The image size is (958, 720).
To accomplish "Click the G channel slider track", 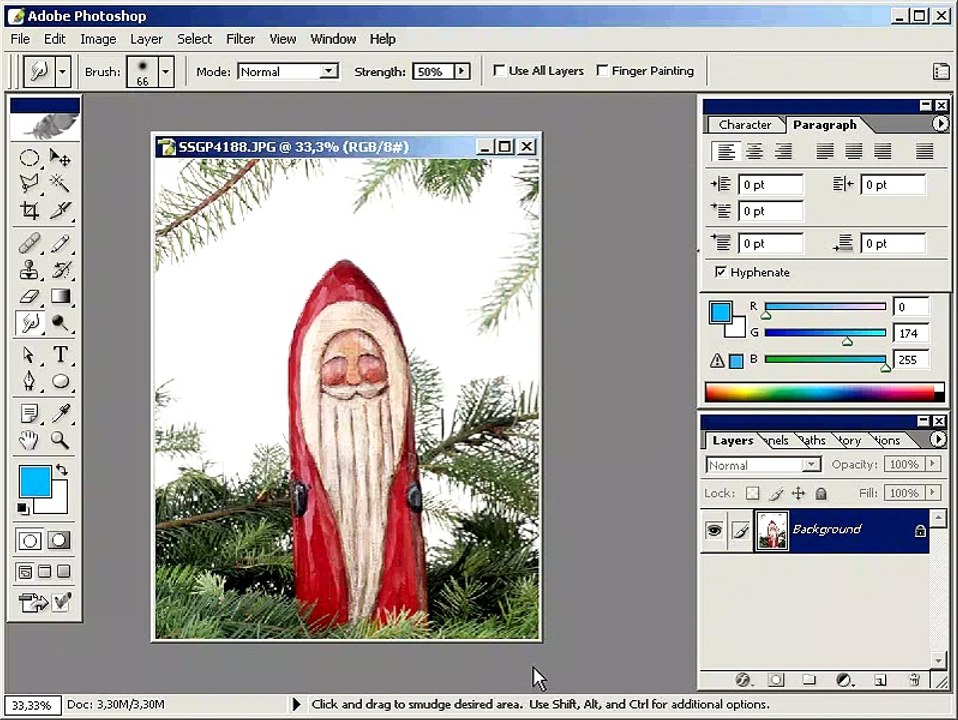I will click(x=825, y=332).
